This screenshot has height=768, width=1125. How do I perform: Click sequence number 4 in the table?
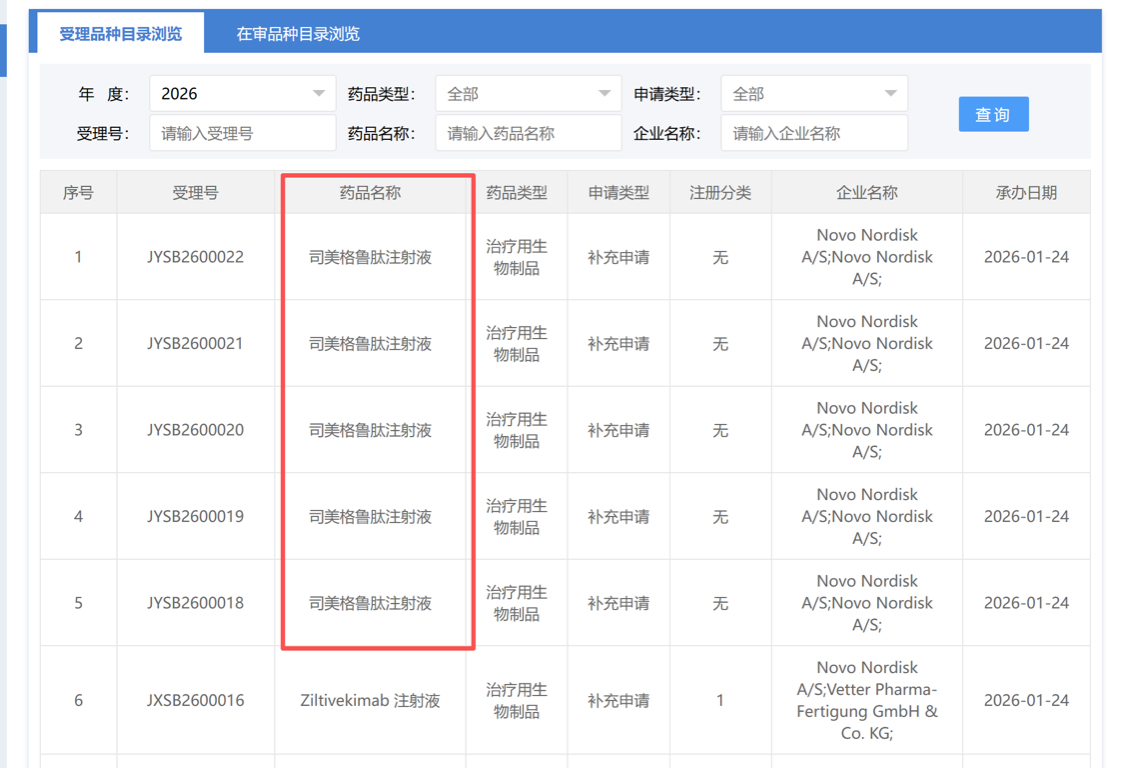point(78,516)
